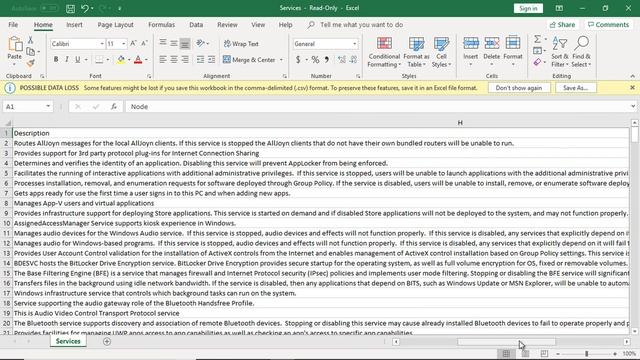
Task: Click Merge & Center
Action: (249, 60)
